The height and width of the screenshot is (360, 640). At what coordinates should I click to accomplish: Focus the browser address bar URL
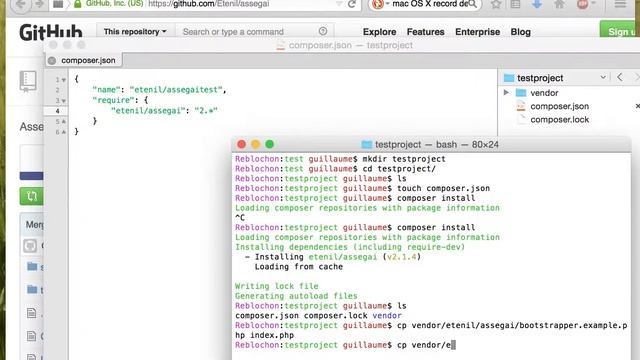coord(209,4)
